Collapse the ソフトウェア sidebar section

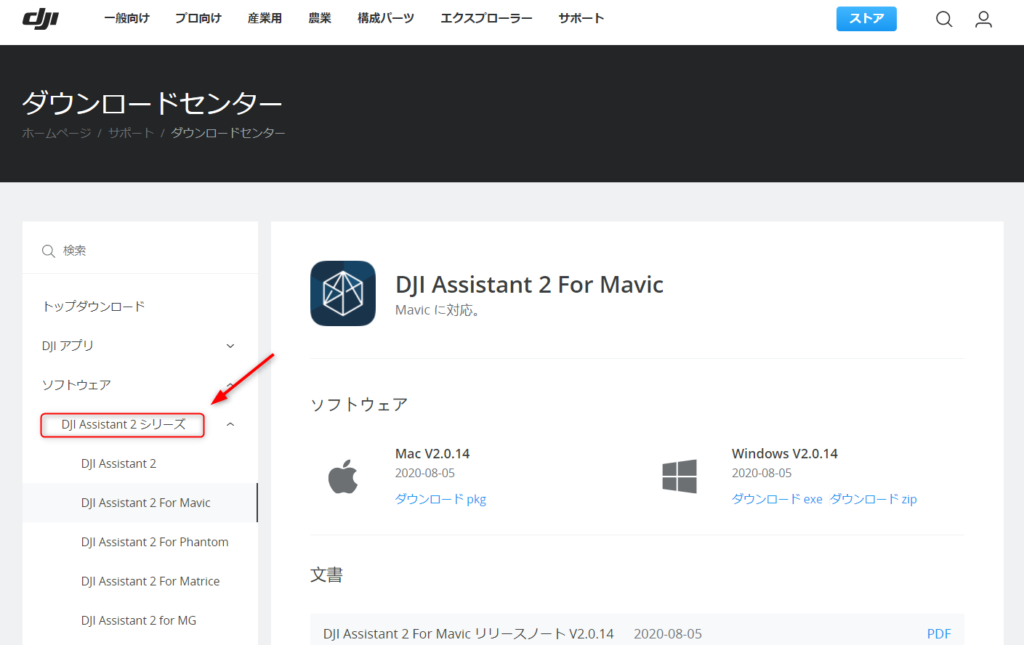(230, 385)
